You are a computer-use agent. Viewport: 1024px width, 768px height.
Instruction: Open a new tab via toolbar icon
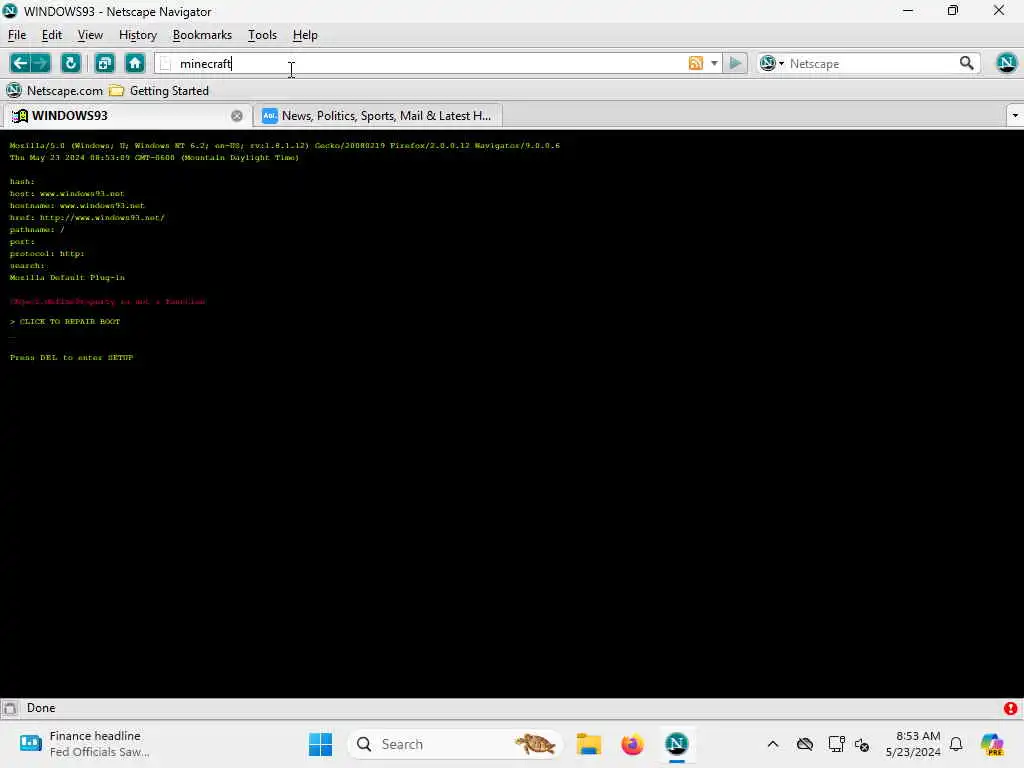[x=104, y=63]
